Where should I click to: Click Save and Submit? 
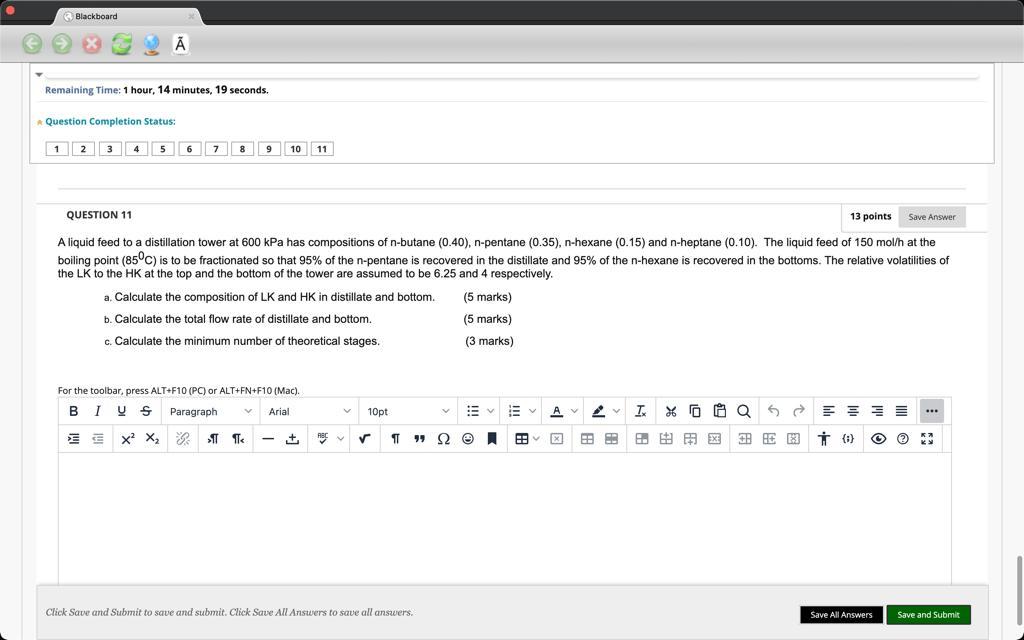click(928, 614)
